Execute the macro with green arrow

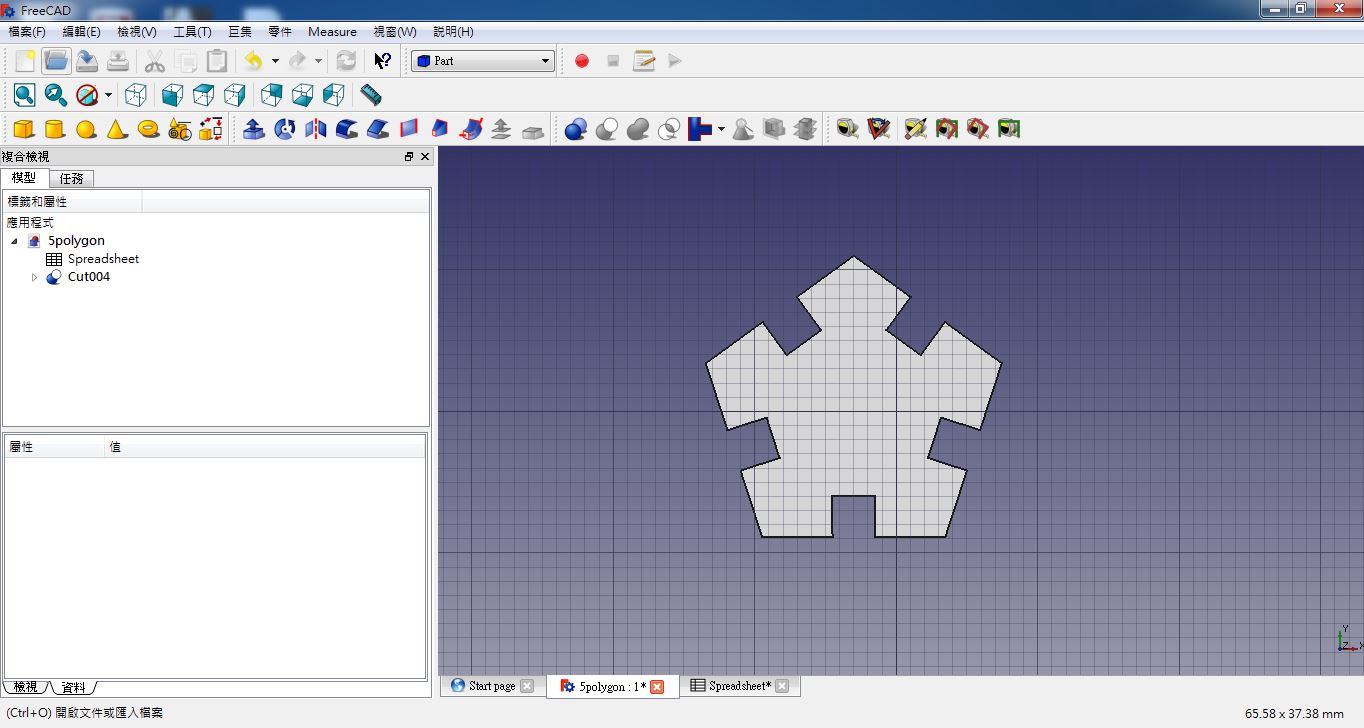click(x=675, y=60)
